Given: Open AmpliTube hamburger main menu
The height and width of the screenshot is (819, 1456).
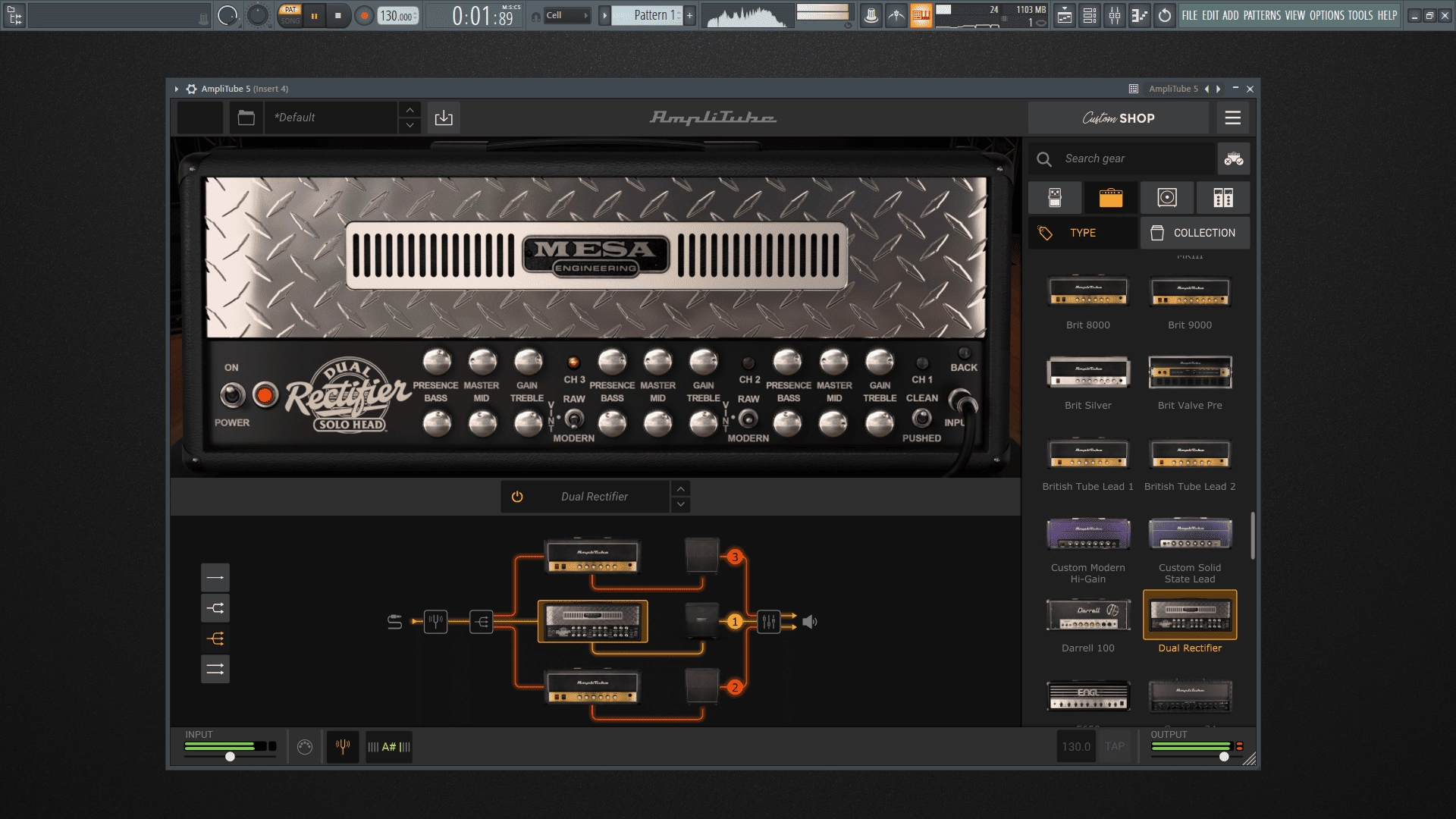Looking at the screenshot, I should (1233, 118).
